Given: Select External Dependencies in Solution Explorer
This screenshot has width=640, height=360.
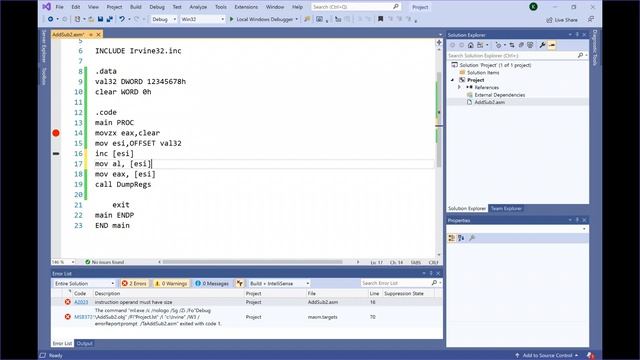Looking at the screenshot, I should point(500,95).
